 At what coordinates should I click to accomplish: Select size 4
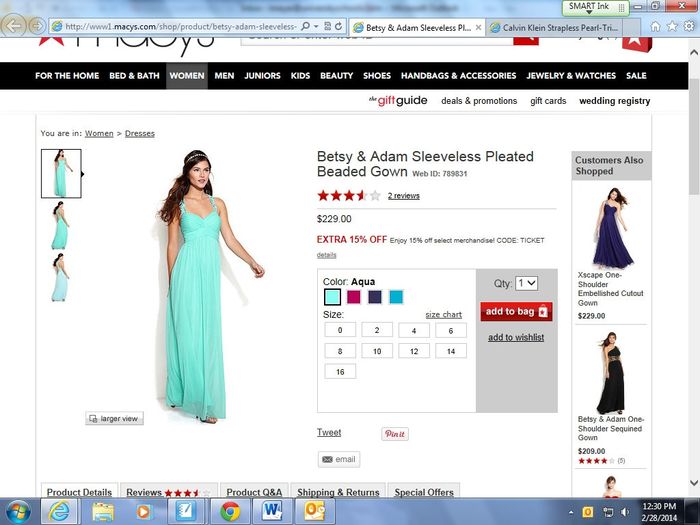[414, 331]
